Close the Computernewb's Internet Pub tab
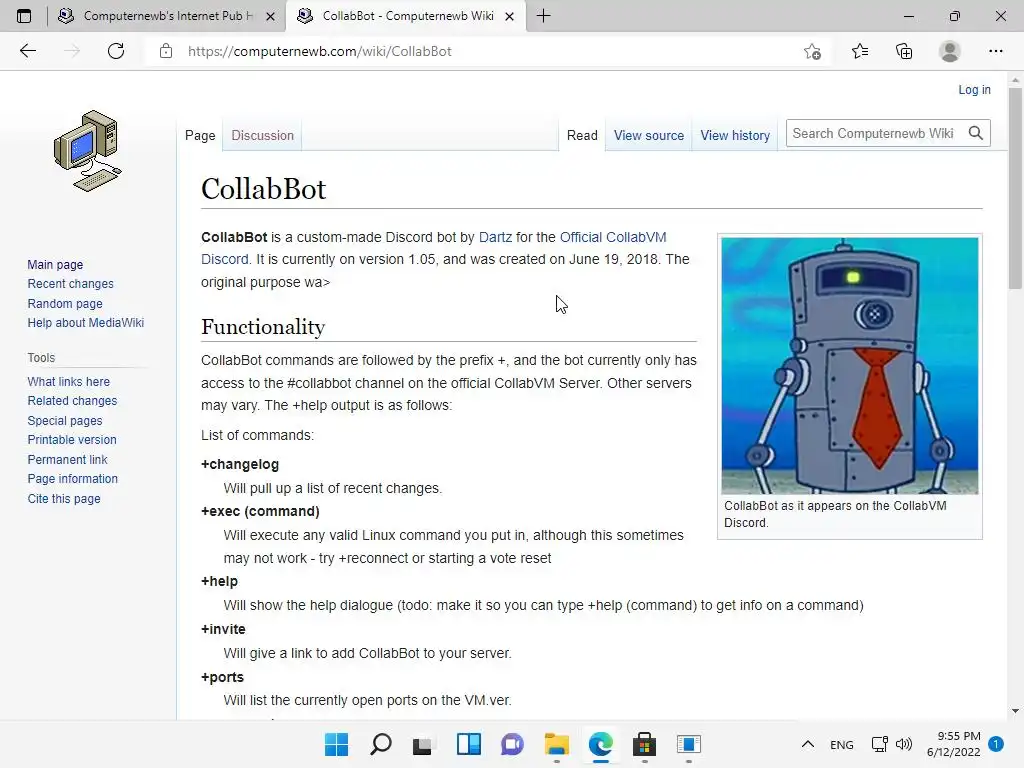This screenshot has width=1024, height=768. pyautogui.click(x=270, y=16)
